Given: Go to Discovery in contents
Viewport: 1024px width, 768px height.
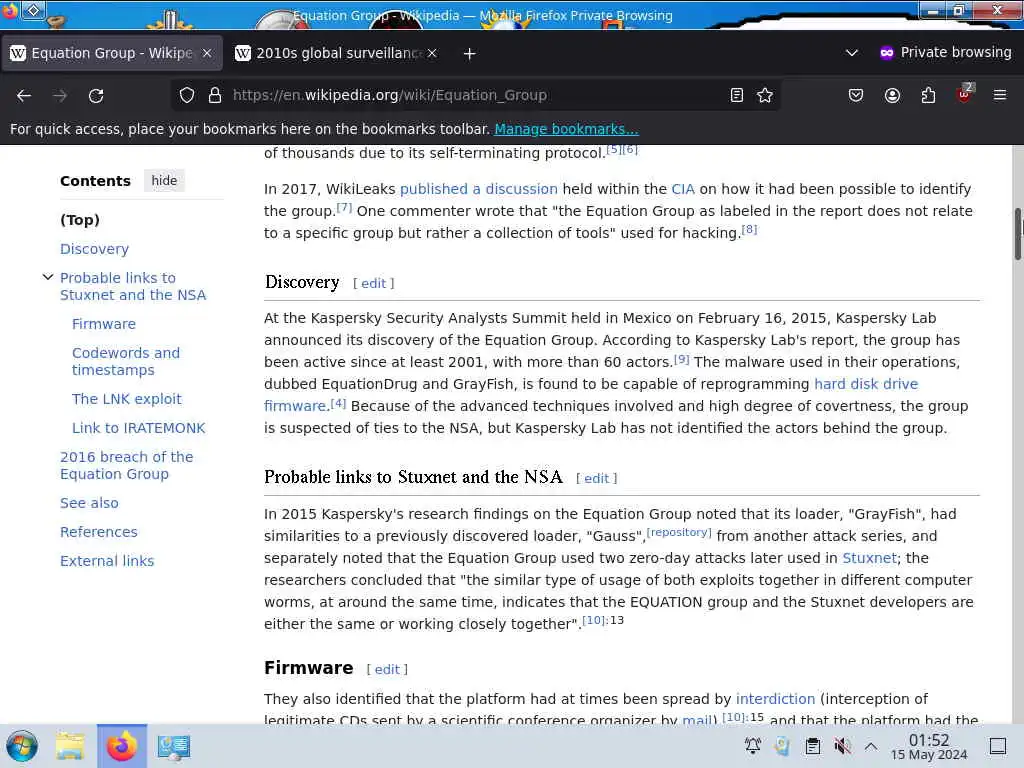Looking at the screenshot, I should point(95,249).
